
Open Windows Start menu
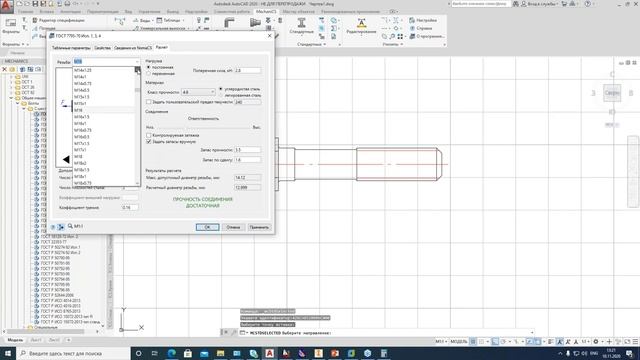coord(8,353)
